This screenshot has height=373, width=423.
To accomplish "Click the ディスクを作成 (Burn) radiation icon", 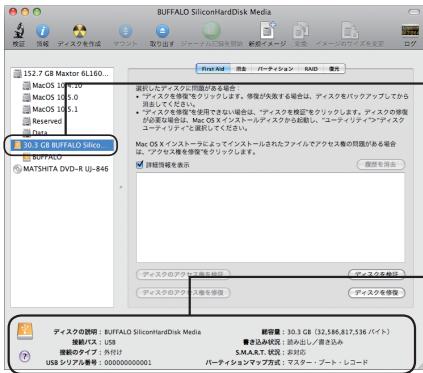I will (x=79, y=31).
